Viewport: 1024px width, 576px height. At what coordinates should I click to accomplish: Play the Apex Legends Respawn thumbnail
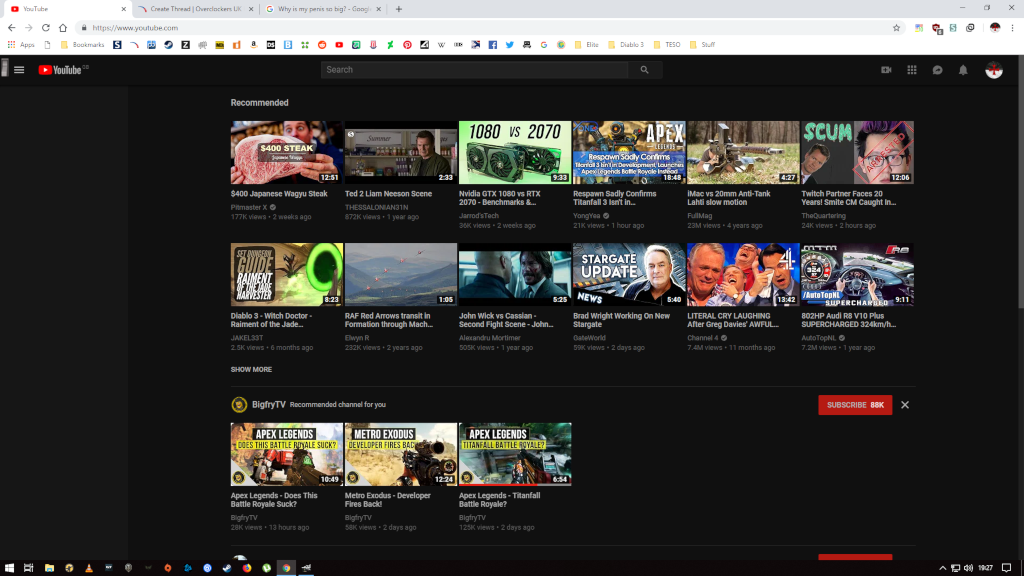(x=629, y=152)
